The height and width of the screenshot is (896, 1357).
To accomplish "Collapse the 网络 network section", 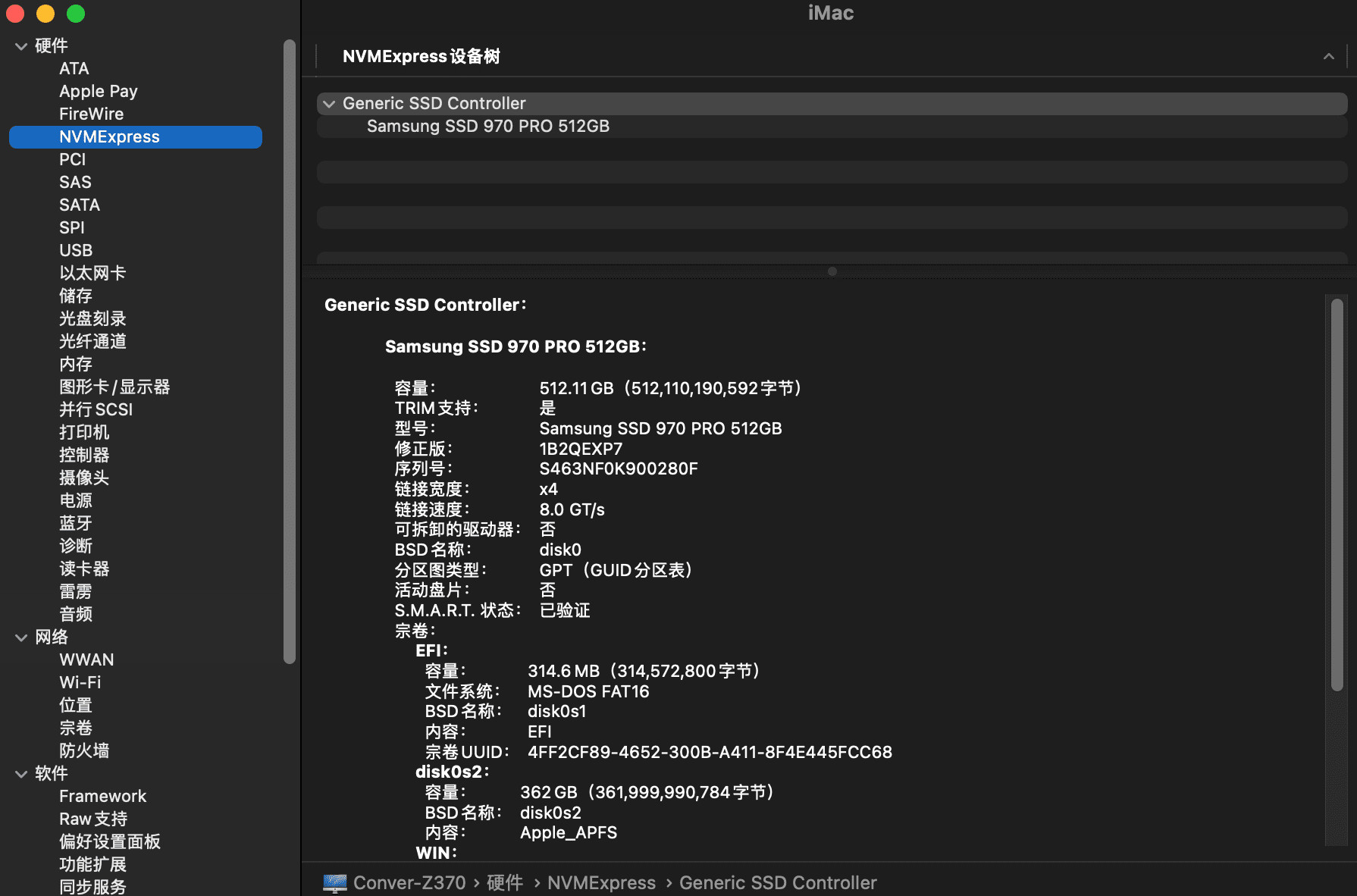I will click(x=21, y=638).
